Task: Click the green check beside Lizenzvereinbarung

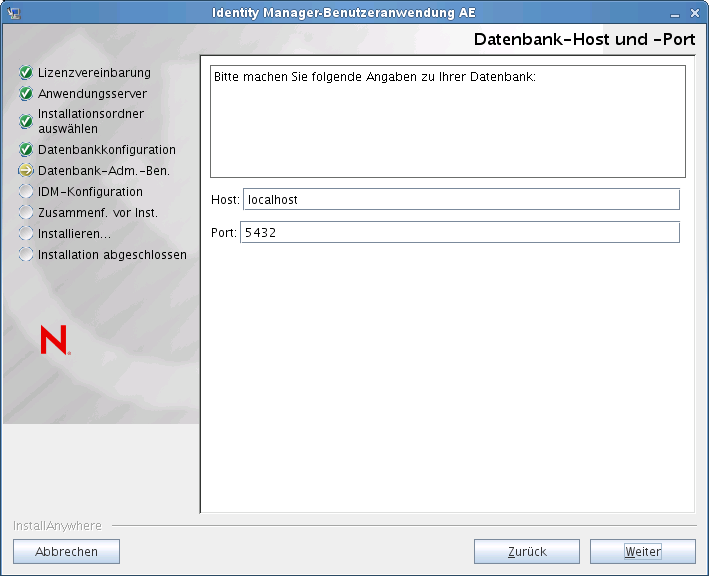Action: tap(26, 72)
